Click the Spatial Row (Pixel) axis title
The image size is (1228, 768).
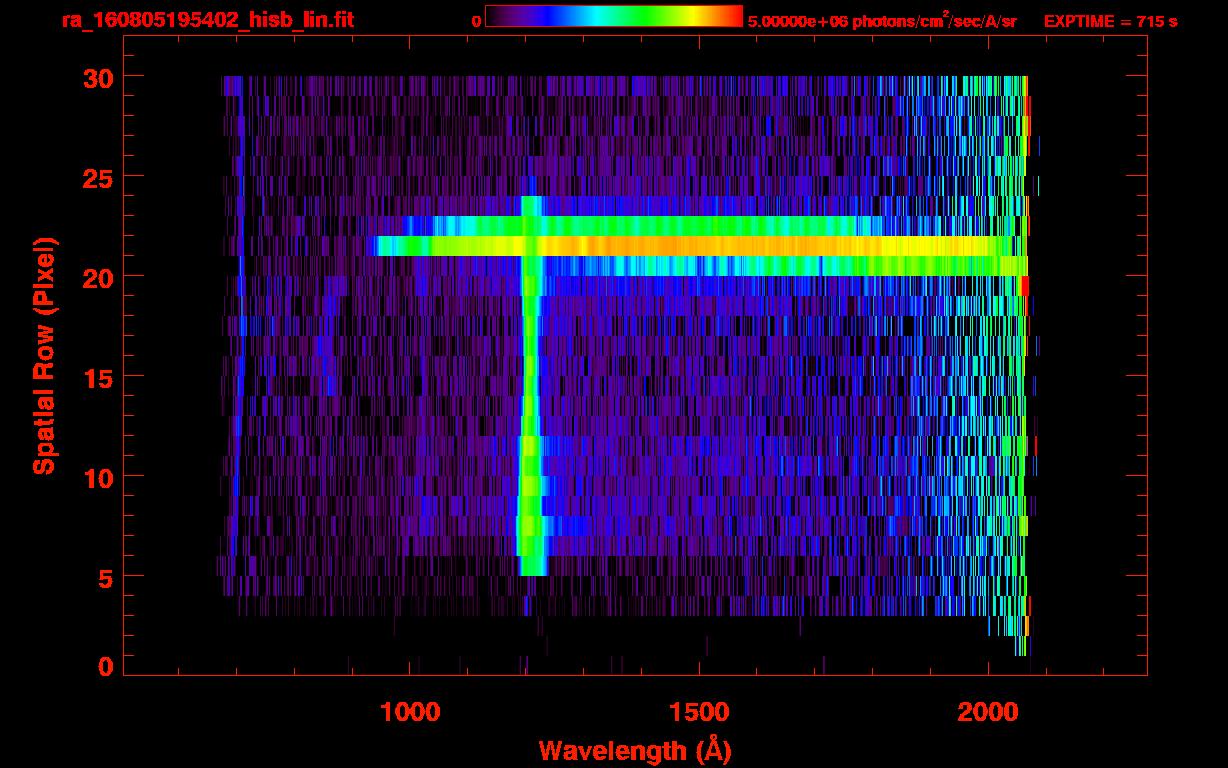[x=43, y=355]
